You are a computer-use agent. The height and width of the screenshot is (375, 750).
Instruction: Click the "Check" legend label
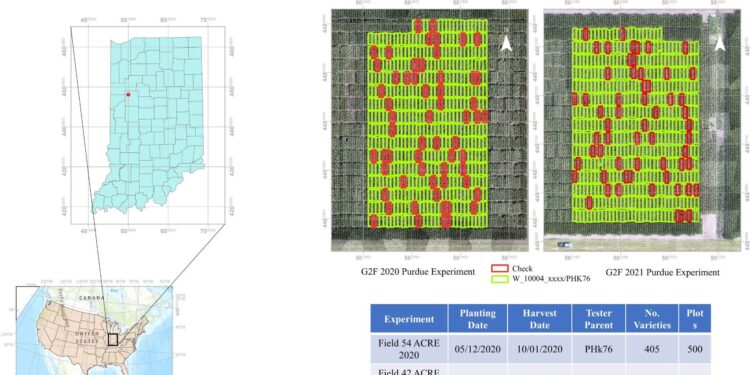coord(522,269)
